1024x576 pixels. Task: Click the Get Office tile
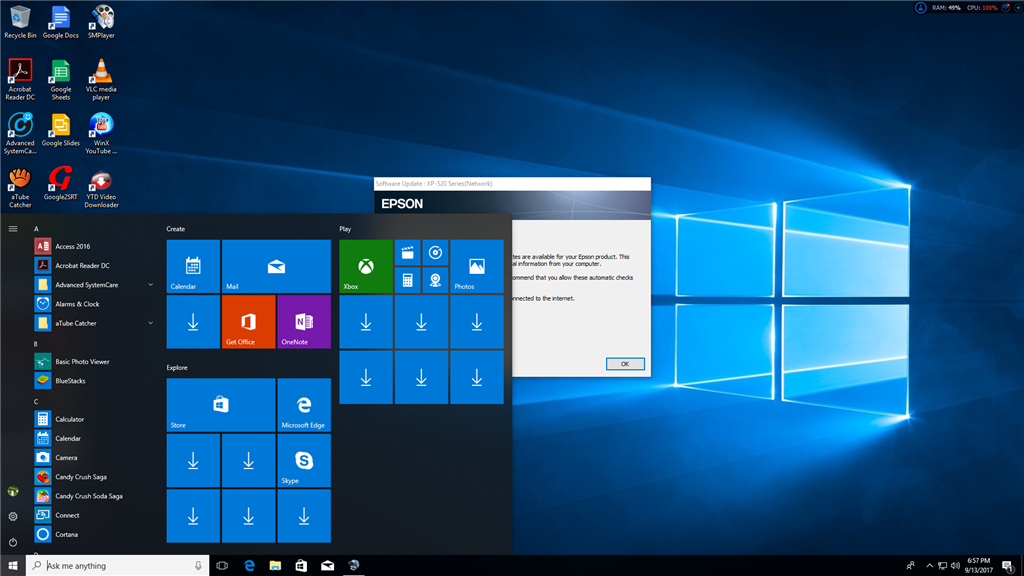248,322
